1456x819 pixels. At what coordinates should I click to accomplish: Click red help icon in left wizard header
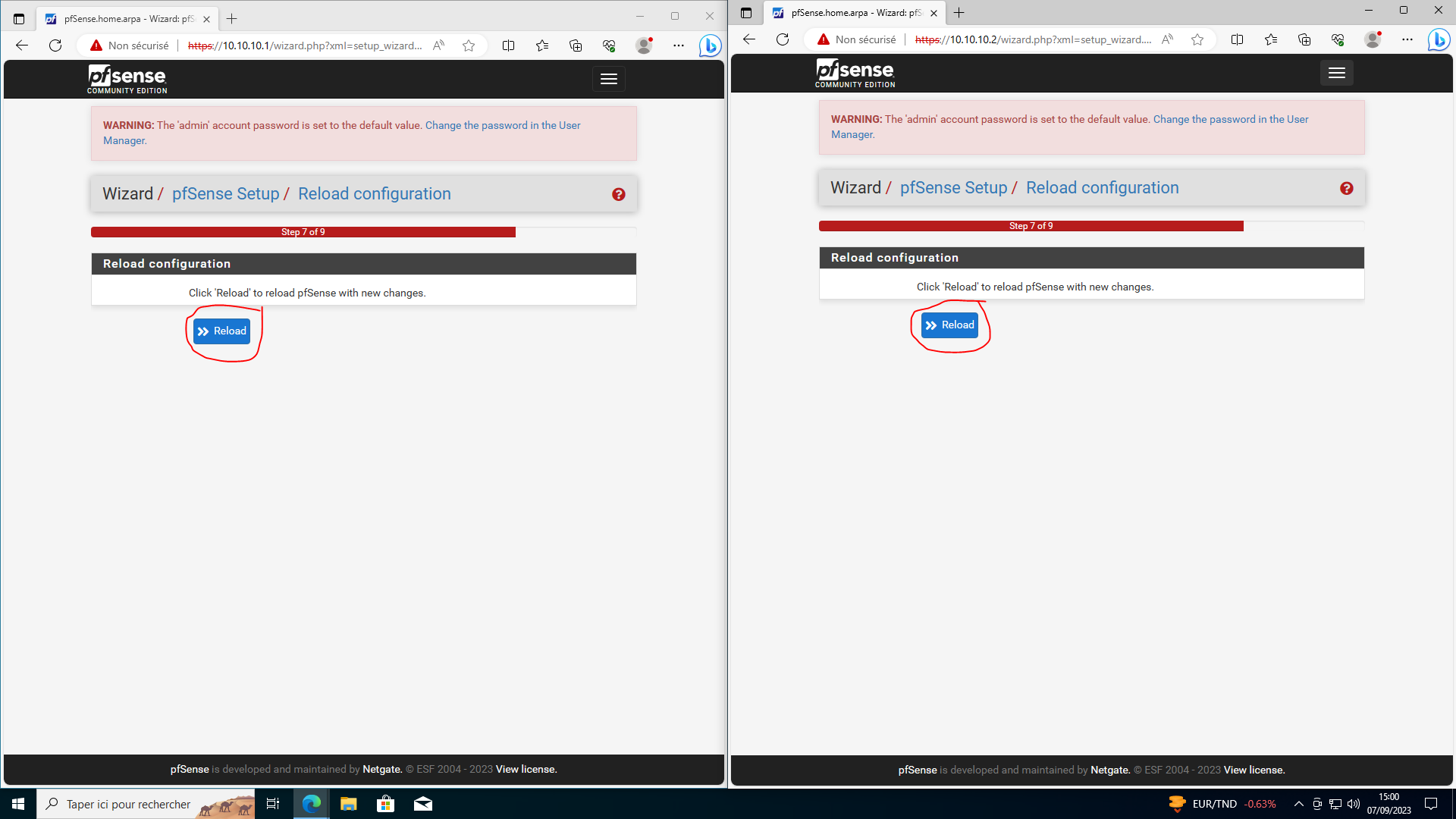tap(619, 194)
